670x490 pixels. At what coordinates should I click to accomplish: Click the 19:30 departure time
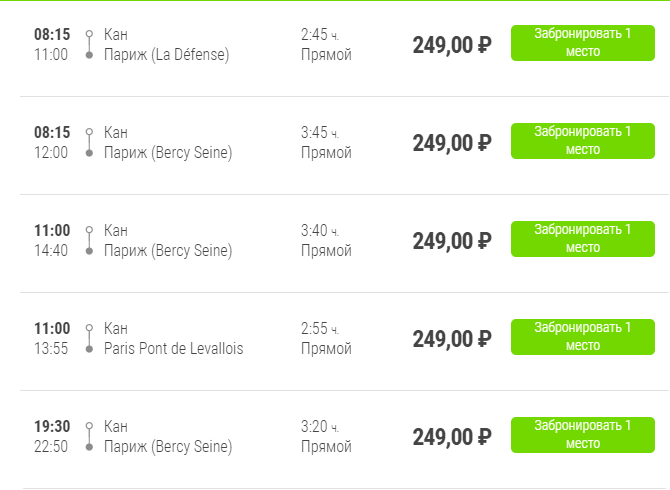click(x=52, y=426)
